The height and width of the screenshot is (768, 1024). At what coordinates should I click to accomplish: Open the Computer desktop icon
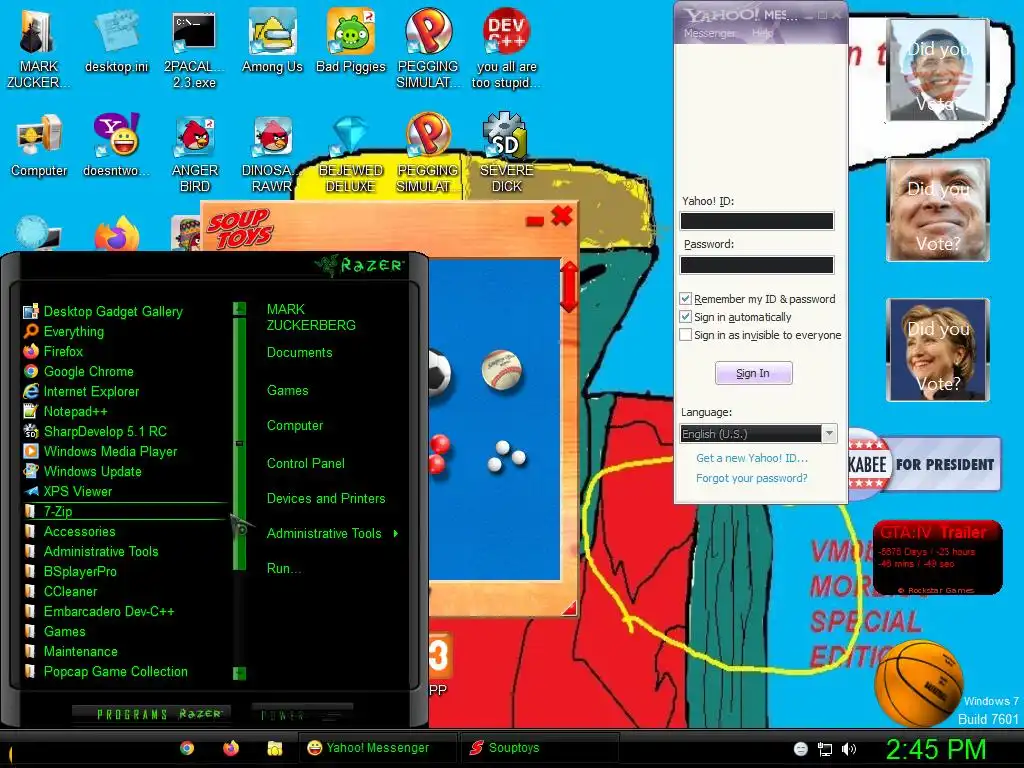(39, 145)
